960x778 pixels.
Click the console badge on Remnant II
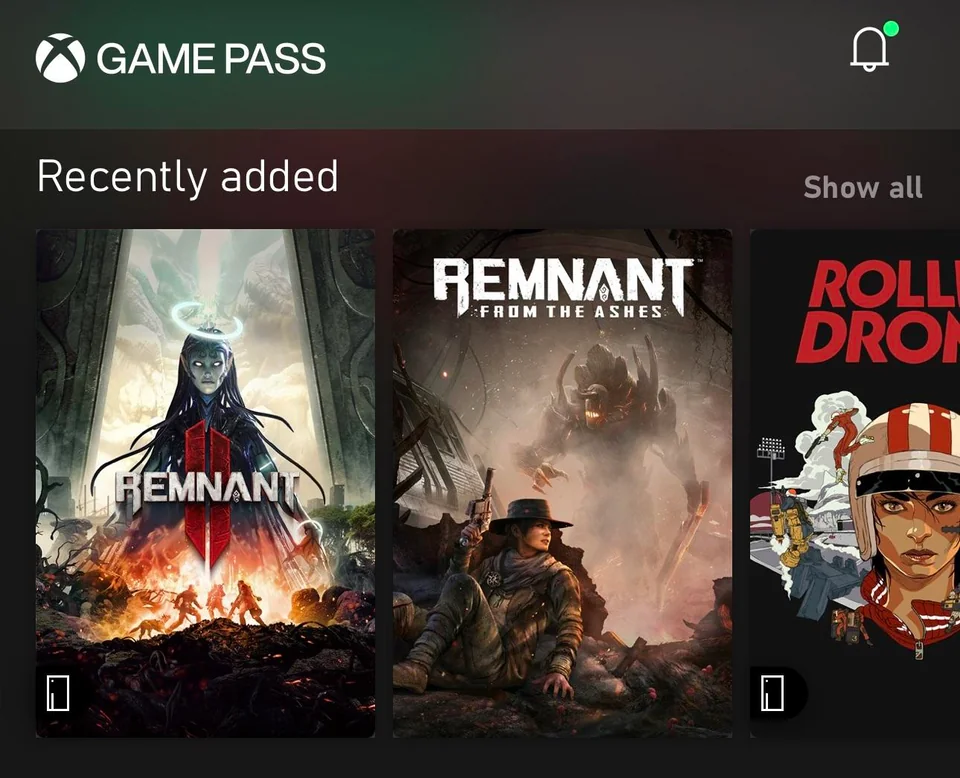coord(59,694)
